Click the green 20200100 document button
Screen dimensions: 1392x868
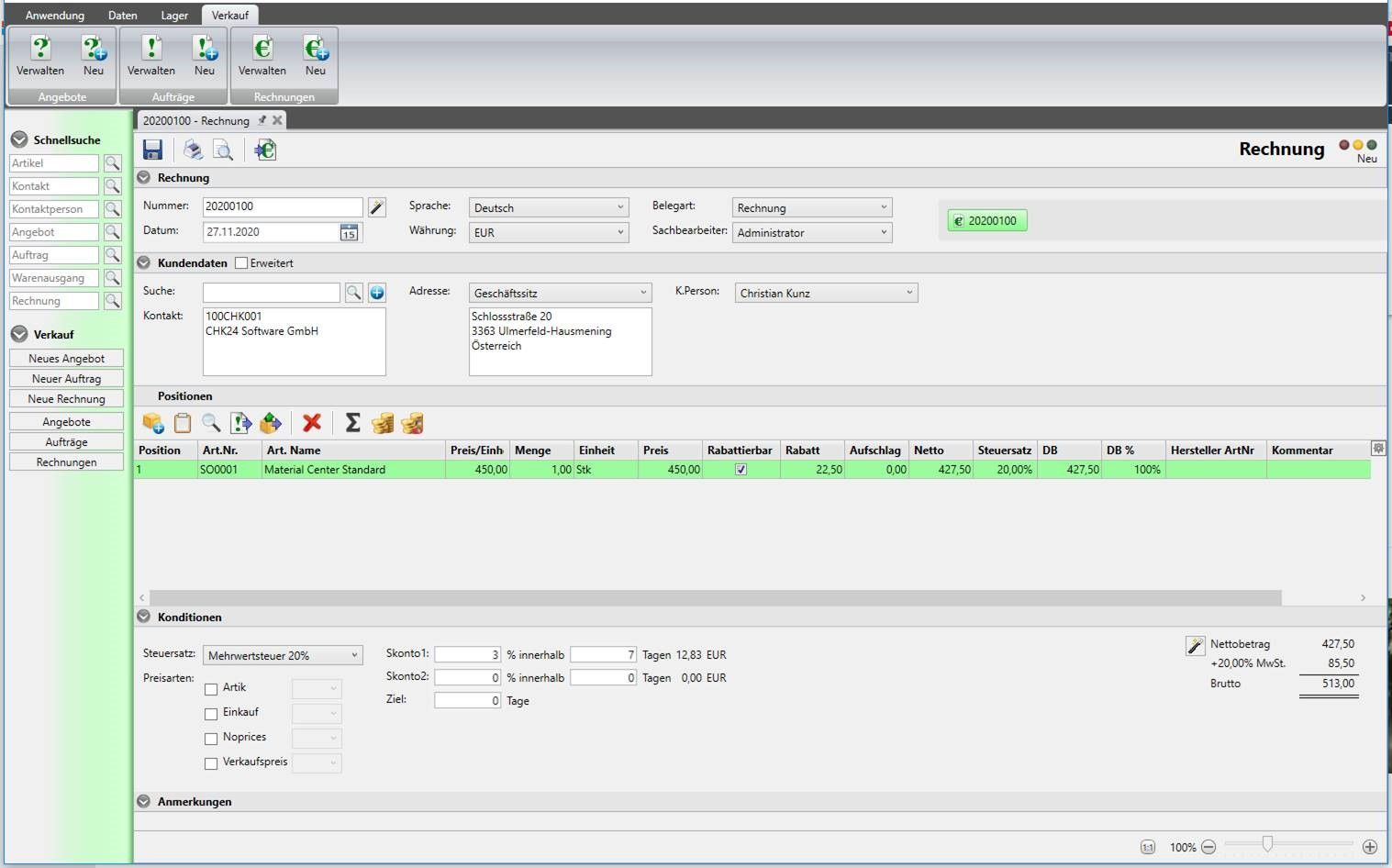[987, 220]
